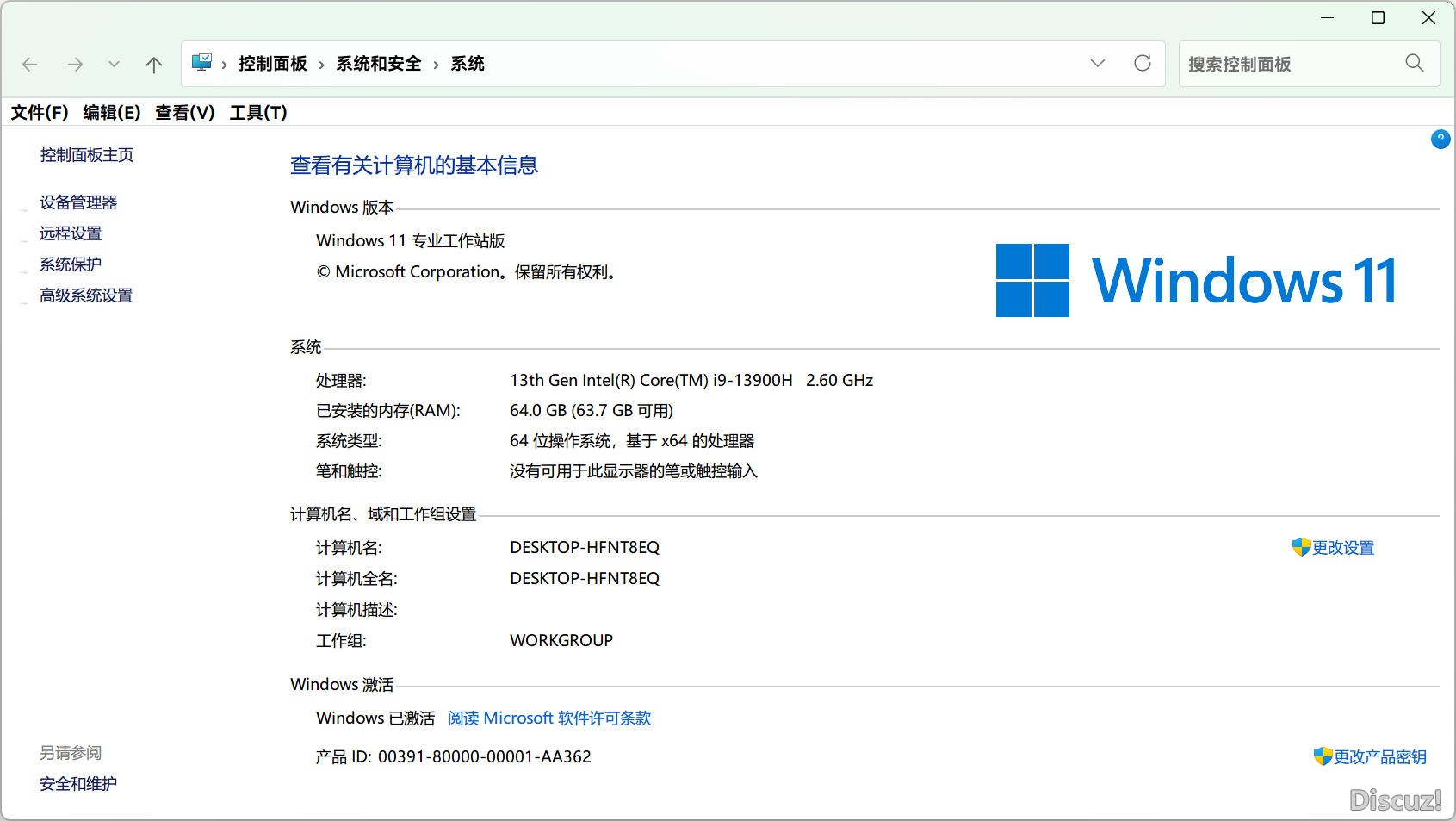1456x821 pixels.
Task: Click the search magnifier icon
Action: [1414, 64]
